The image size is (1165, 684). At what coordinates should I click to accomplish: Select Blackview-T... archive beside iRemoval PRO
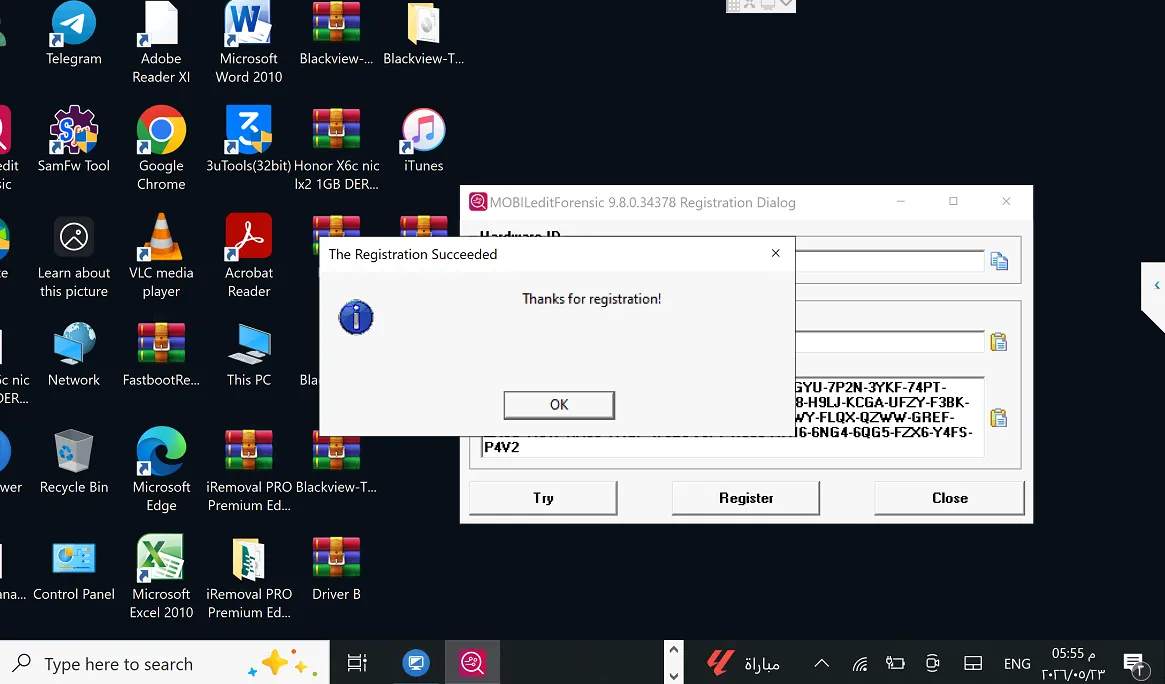point(337,462)
